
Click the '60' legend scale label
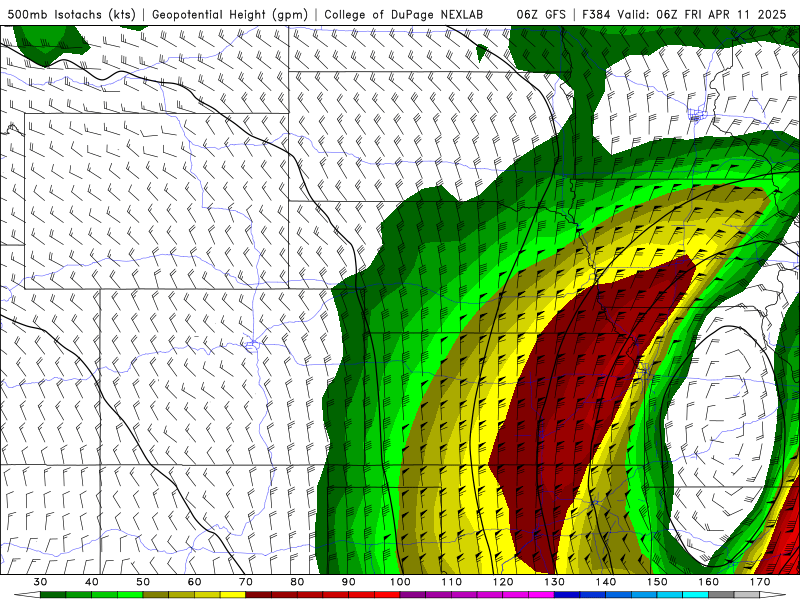(x=194, y=582)
